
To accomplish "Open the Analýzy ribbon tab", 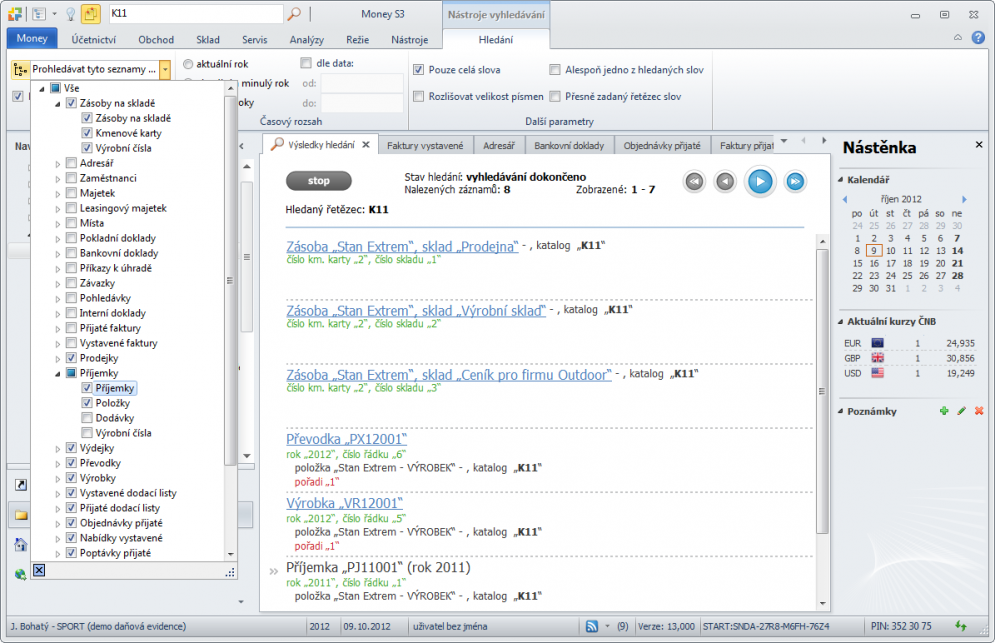I will click(x=306, y=39).
